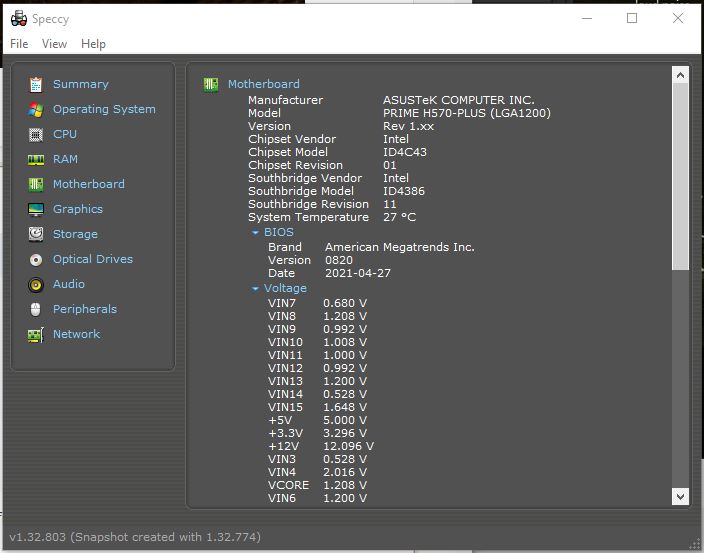The height and width of the screenshot is (553, 704).
Task: Click the Motherboard heading in the details pane
Action: pos(264,84)
